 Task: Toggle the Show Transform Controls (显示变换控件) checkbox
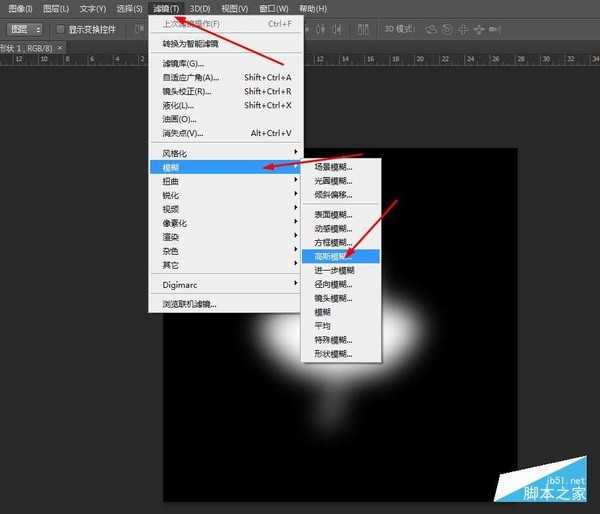coord(61,30)
